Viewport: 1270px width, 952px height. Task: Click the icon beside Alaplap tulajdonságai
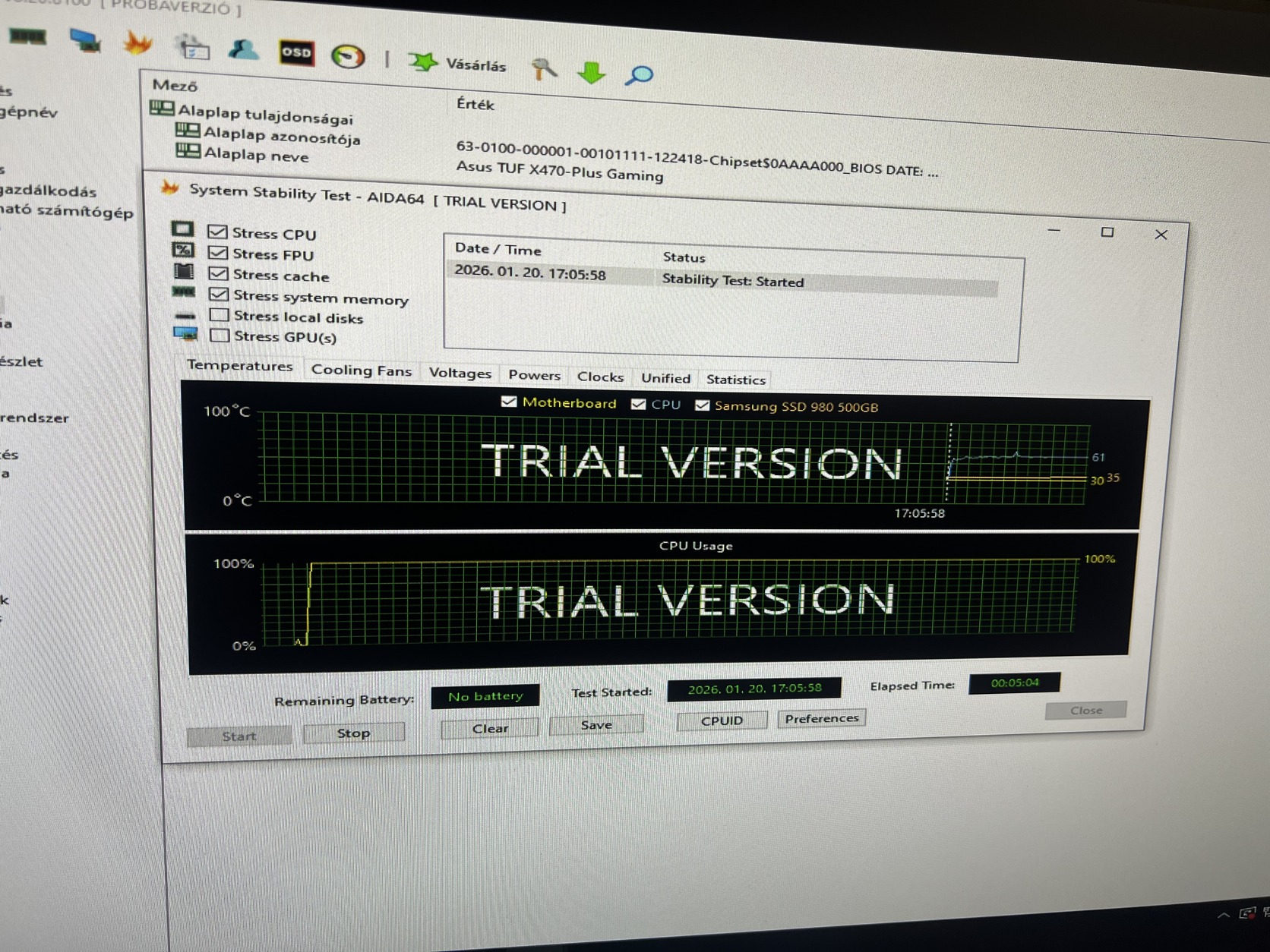(162, 108)
